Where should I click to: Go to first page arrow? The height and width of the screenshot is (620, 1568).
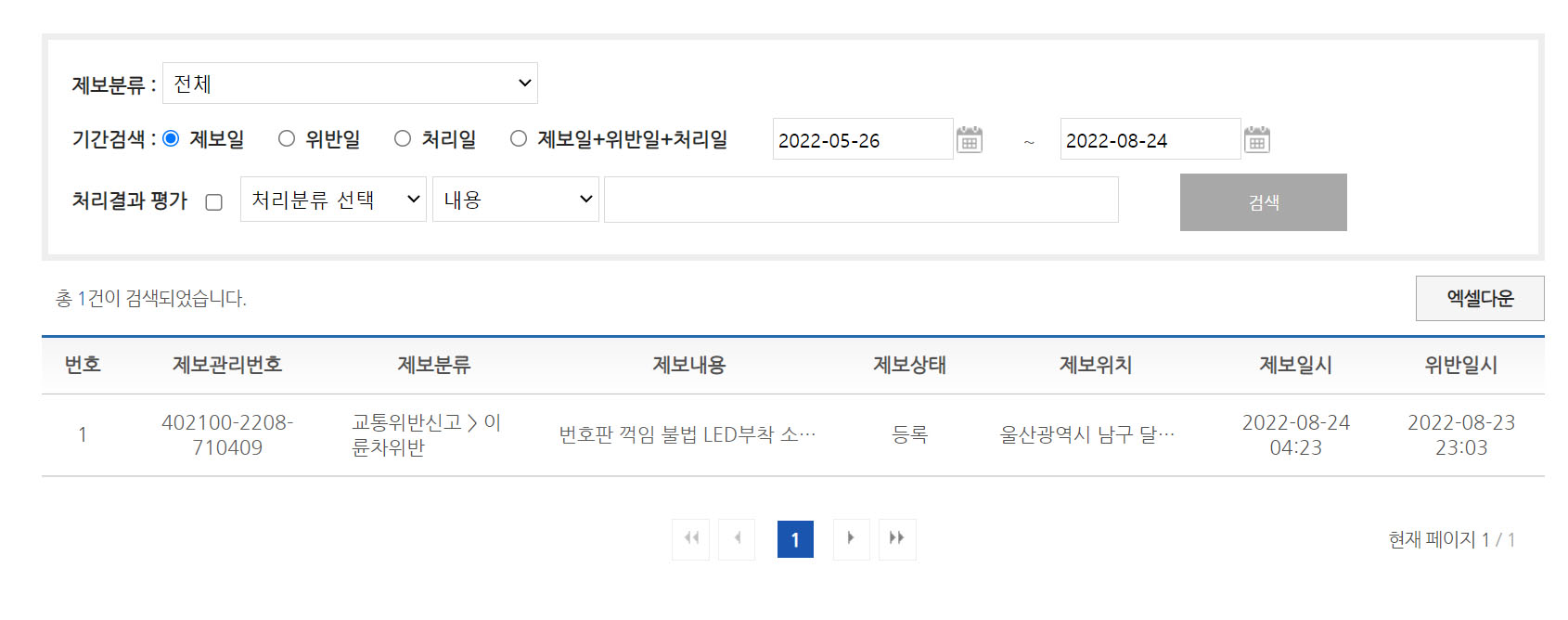pyautogui.click(x=690, y=539)
